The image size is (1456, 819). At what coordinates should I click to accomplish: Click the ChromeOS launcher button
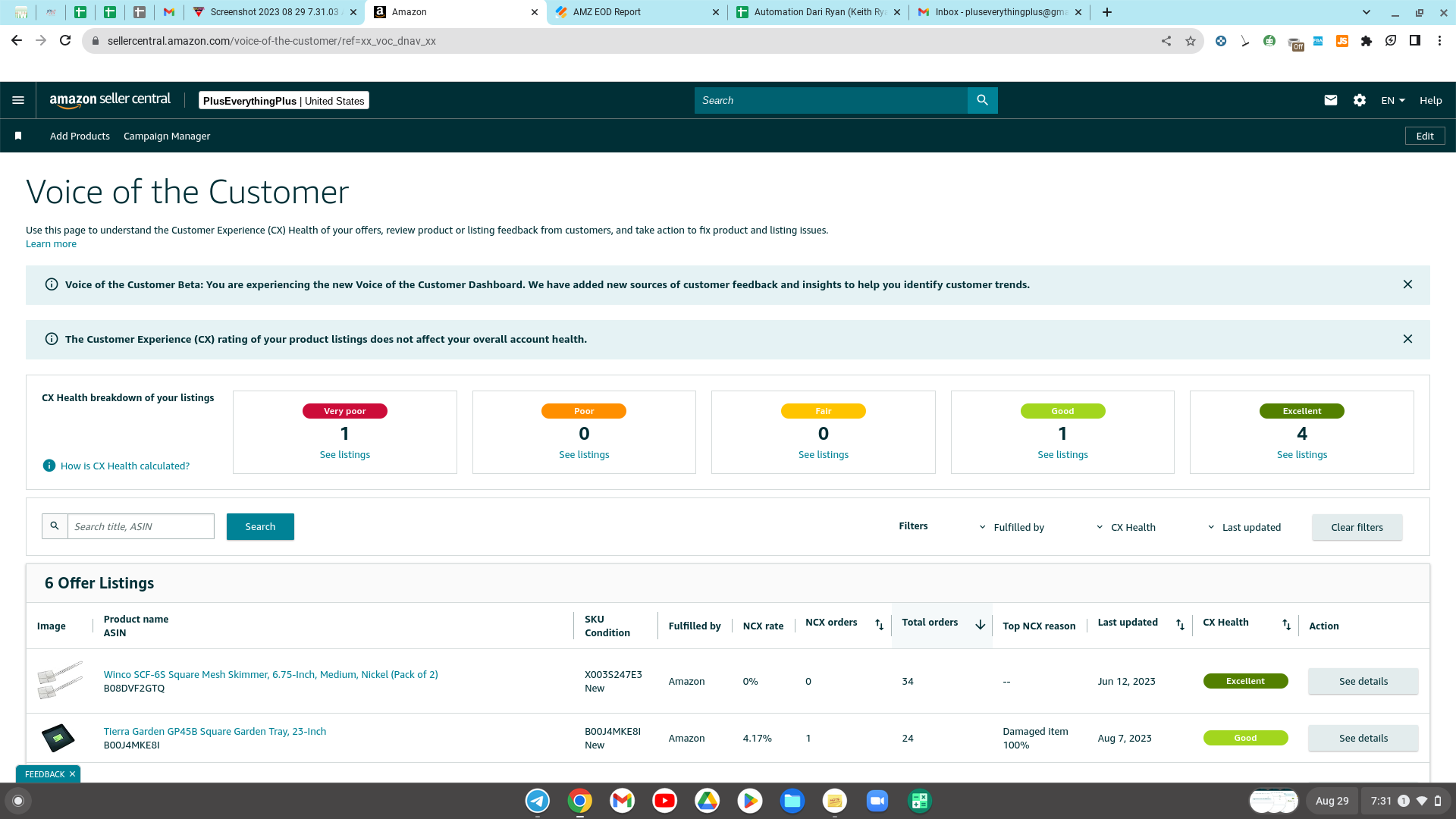[18, 801]
